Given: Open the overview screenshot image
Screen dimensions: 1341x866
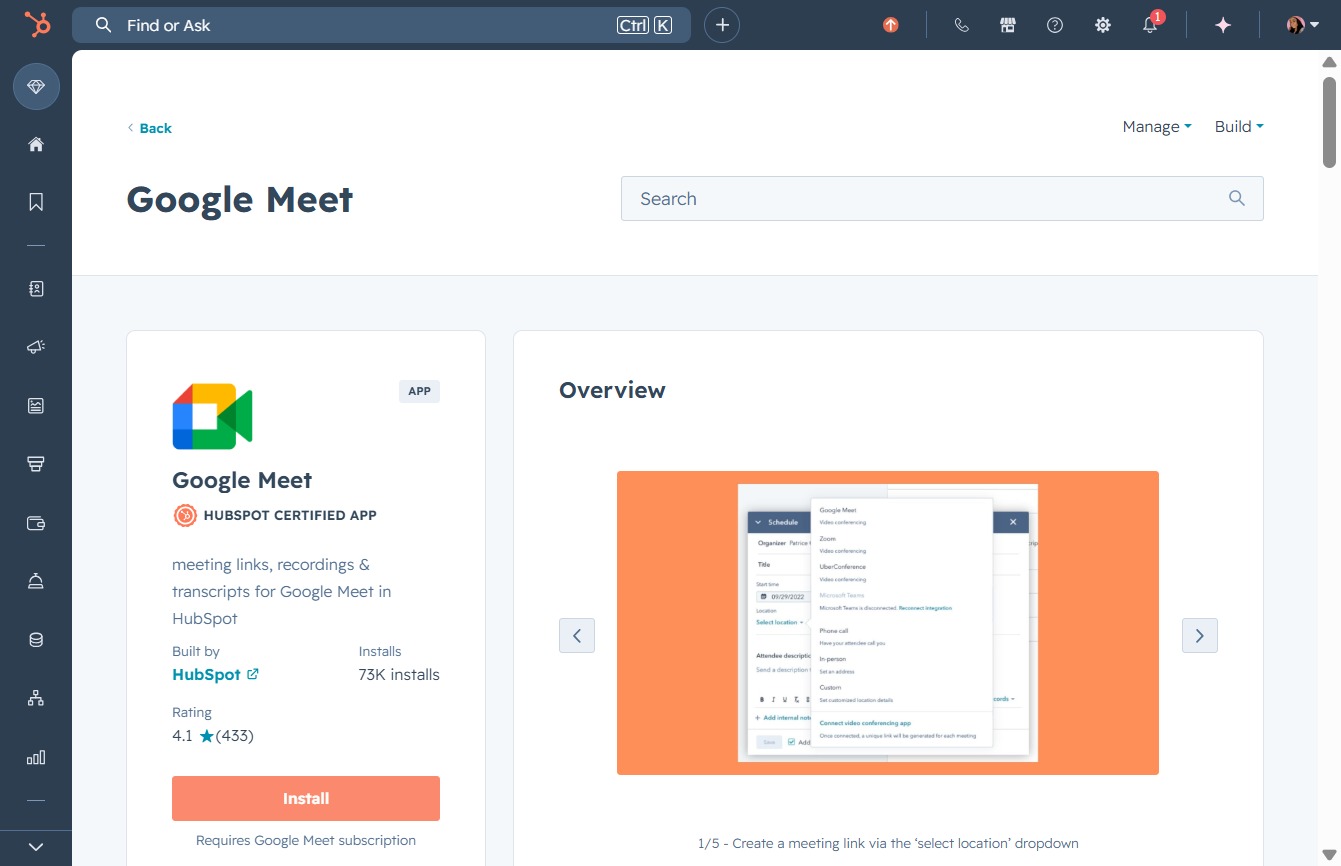Looking at the screenshot, I should 888,623.
